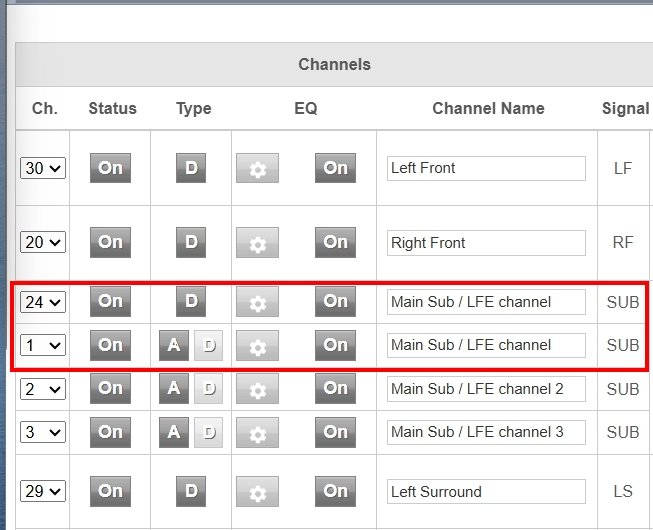Click EQ gear for LFE channel 2
Image resolution: width=653 pixels, height=530 pixels.
257,389
